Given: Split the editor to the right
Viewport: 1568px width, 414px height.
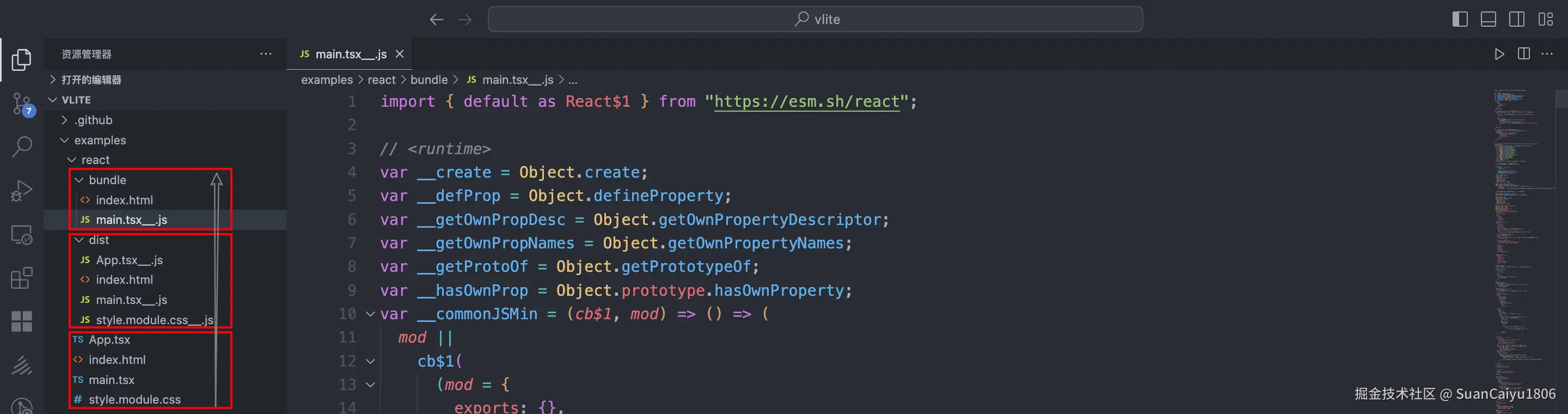Looking at the screenshot, I should [x=1523, y=53].
